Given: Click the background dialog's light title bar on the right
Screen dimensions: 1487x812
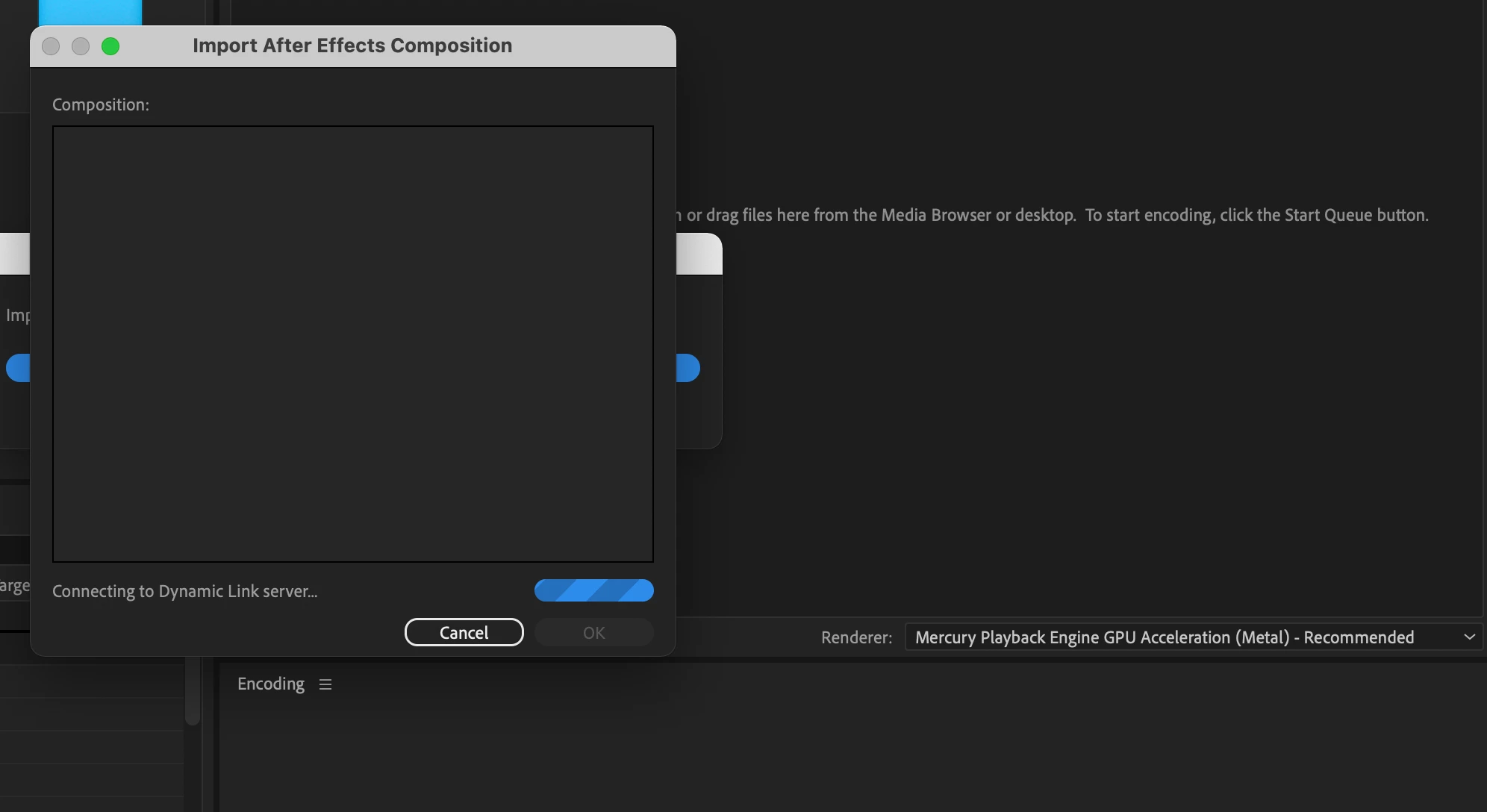Looking at the screenshot, I should pyautogui.click(x=699, y=254).
